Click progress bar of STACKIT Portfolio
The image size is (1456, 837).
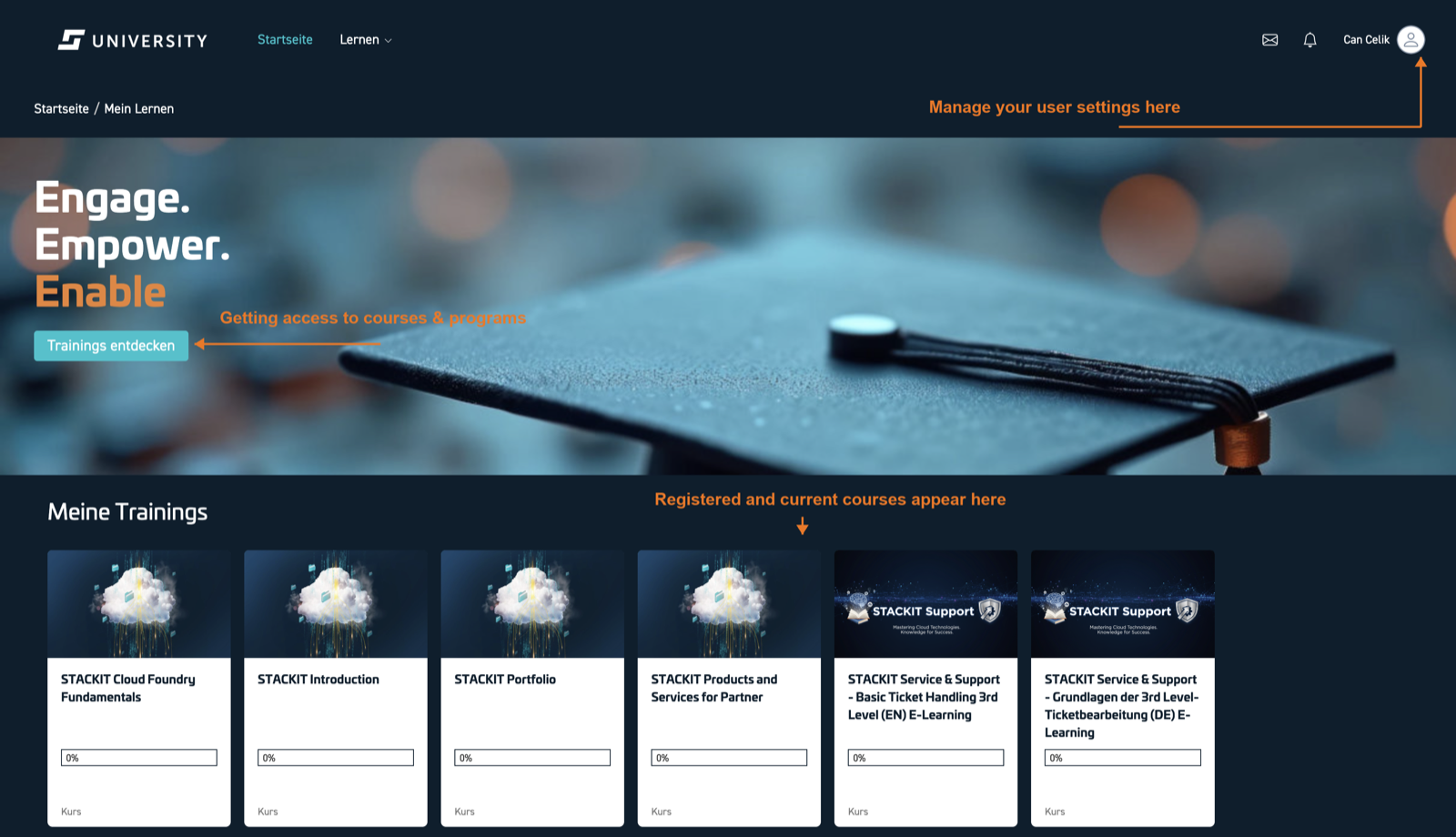pyautogui.click(x=532, y=758)
